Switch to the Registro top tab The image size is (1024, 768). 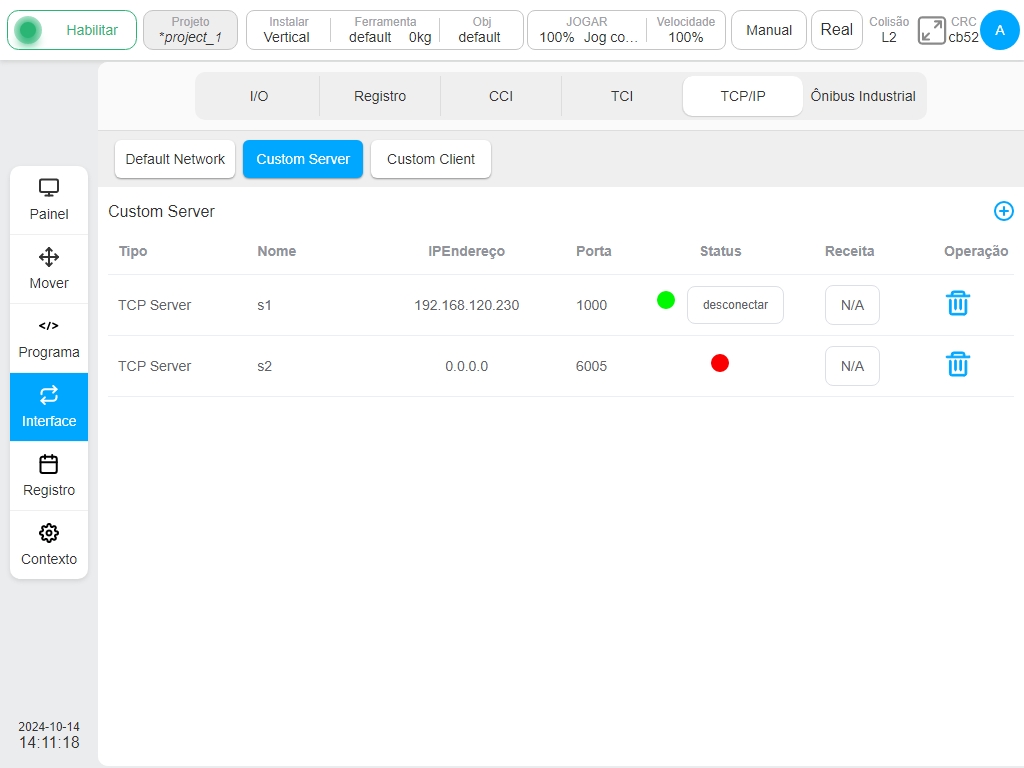(x=380, y=96)
